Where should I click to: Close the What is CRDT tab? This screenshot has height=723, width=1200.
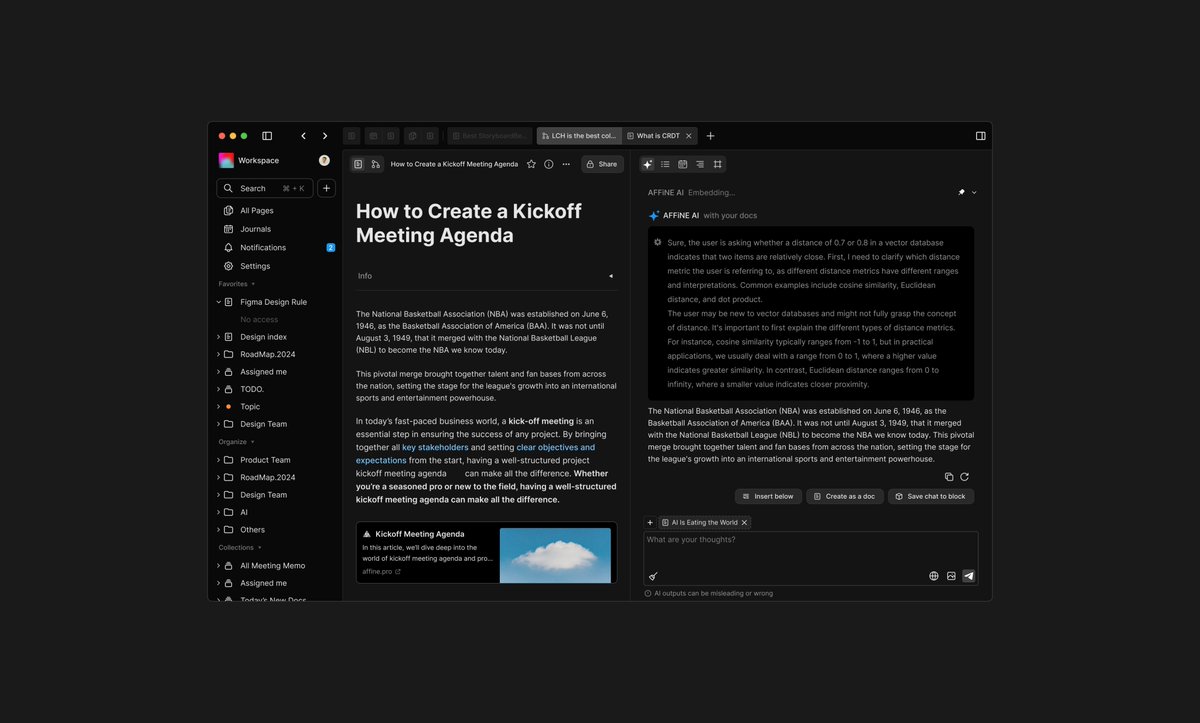tap(689, 136)
